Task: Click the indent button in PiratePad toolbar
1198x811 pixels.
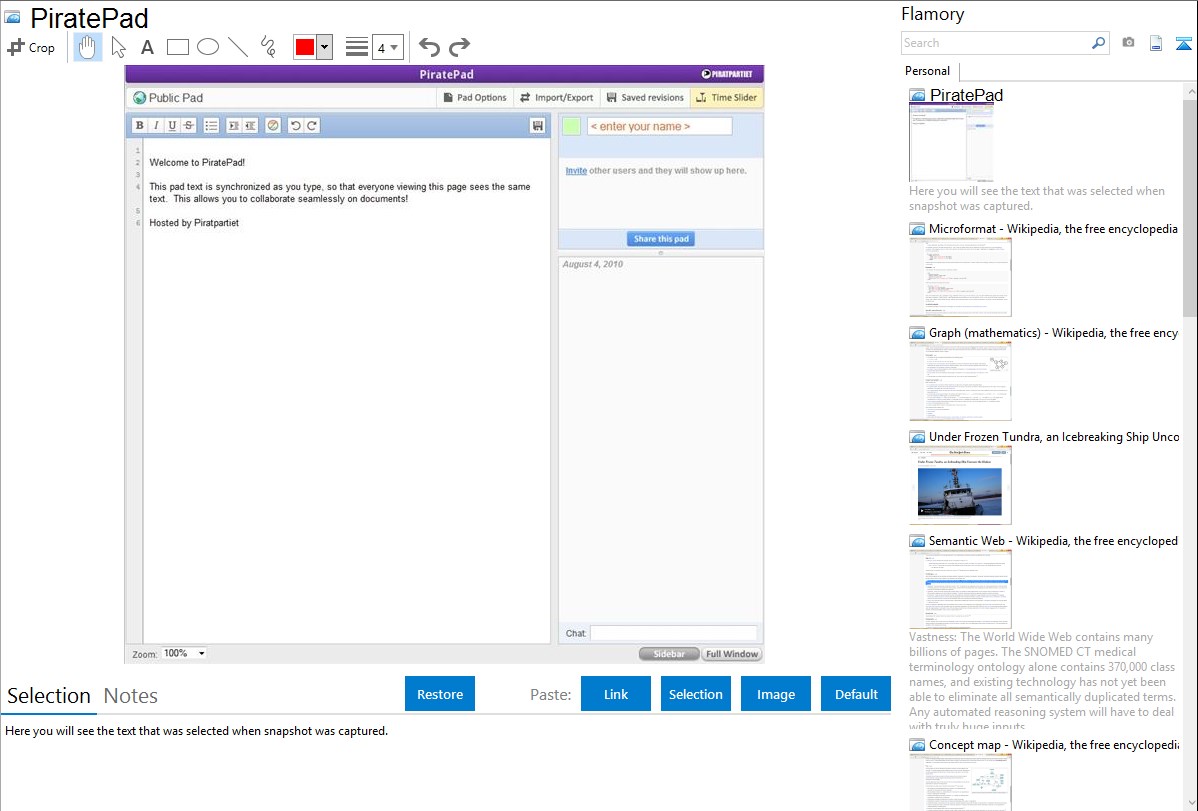Action: tap(234, 125)
